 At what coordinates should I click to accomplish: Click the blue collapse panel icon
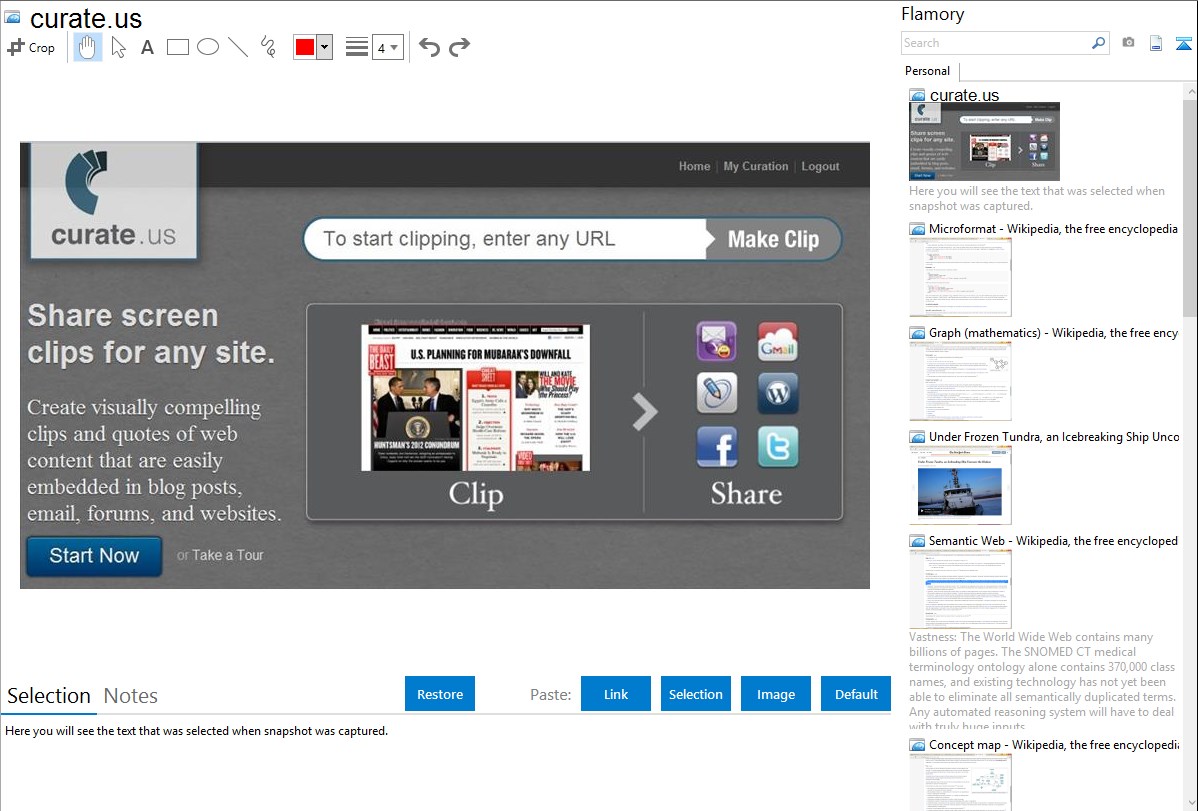[1183, 43]
